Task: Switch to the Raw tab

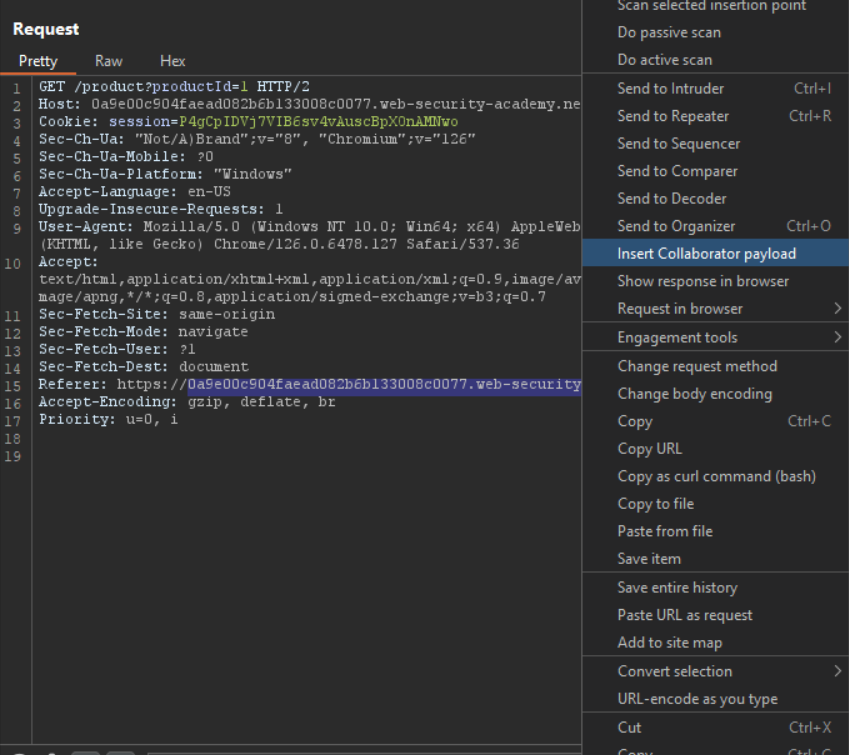Action: (109, 61)
